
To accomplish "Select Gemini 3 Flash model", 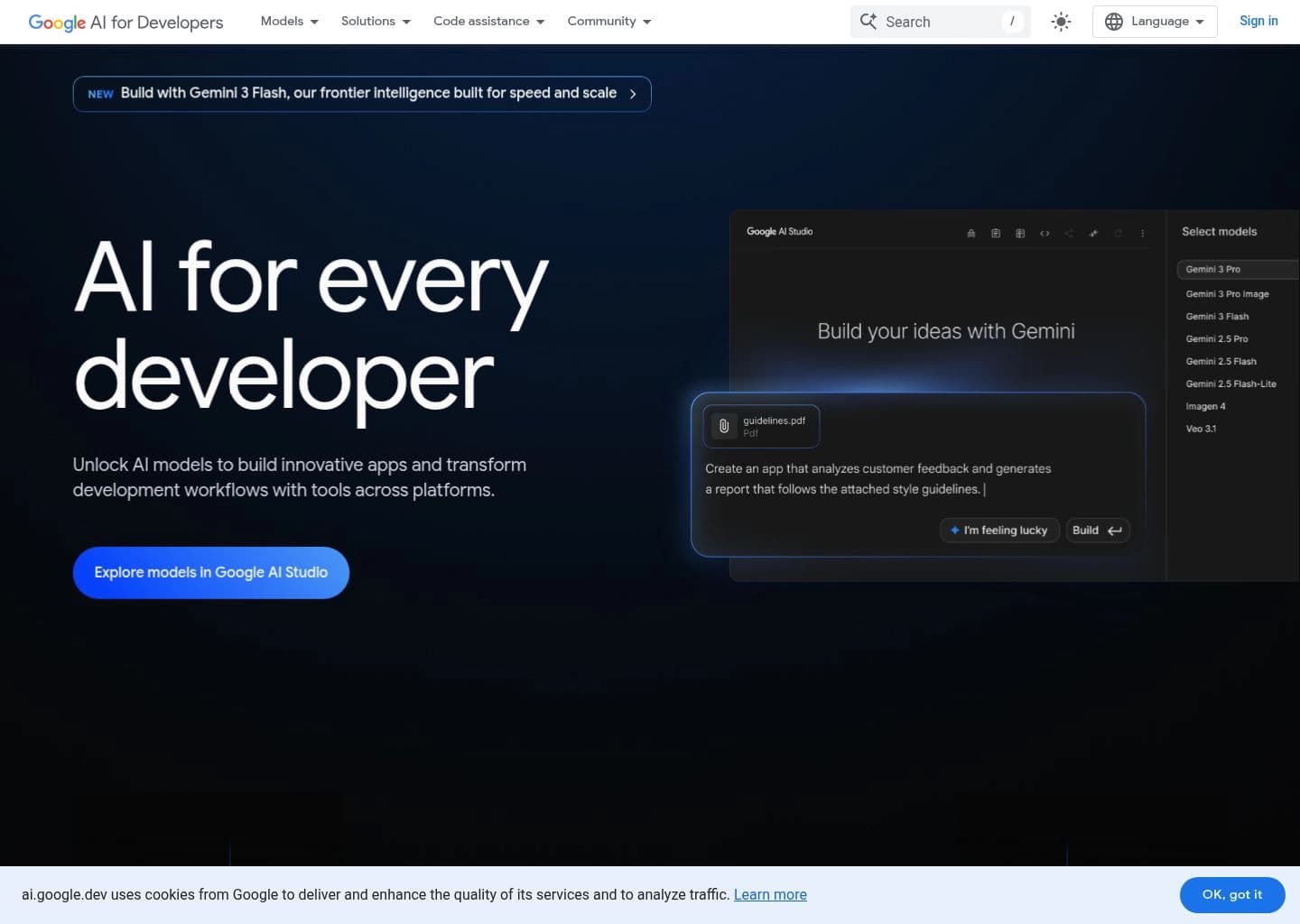I will [1217, 317].
